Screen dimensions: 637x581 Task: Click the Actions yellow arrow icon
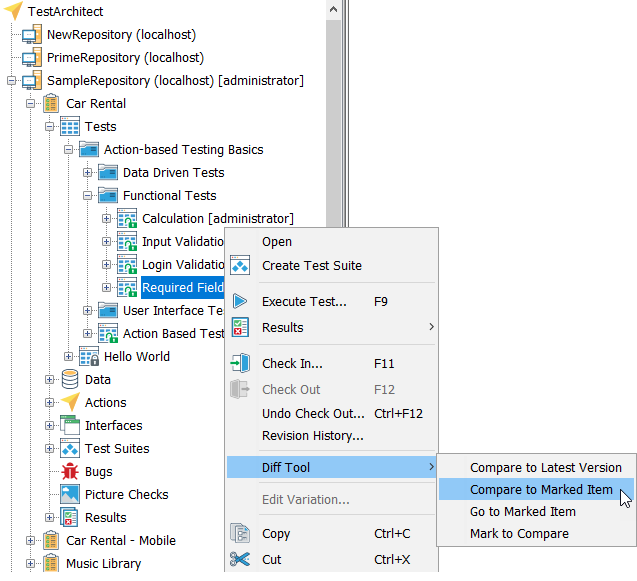70,402
